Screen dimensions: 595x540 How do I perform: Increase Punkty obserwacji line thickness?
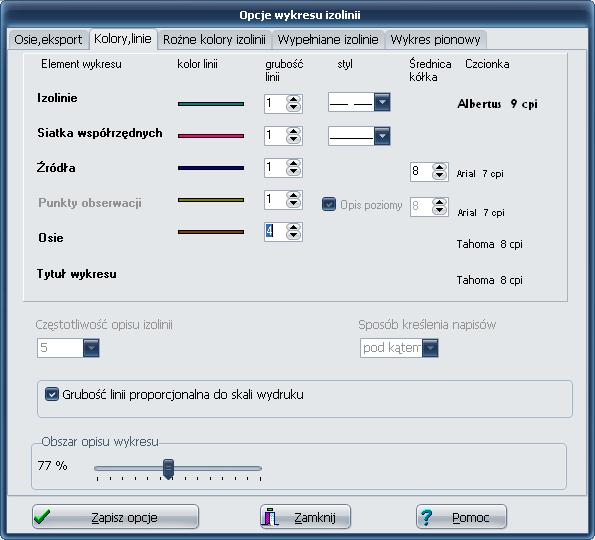293,195
